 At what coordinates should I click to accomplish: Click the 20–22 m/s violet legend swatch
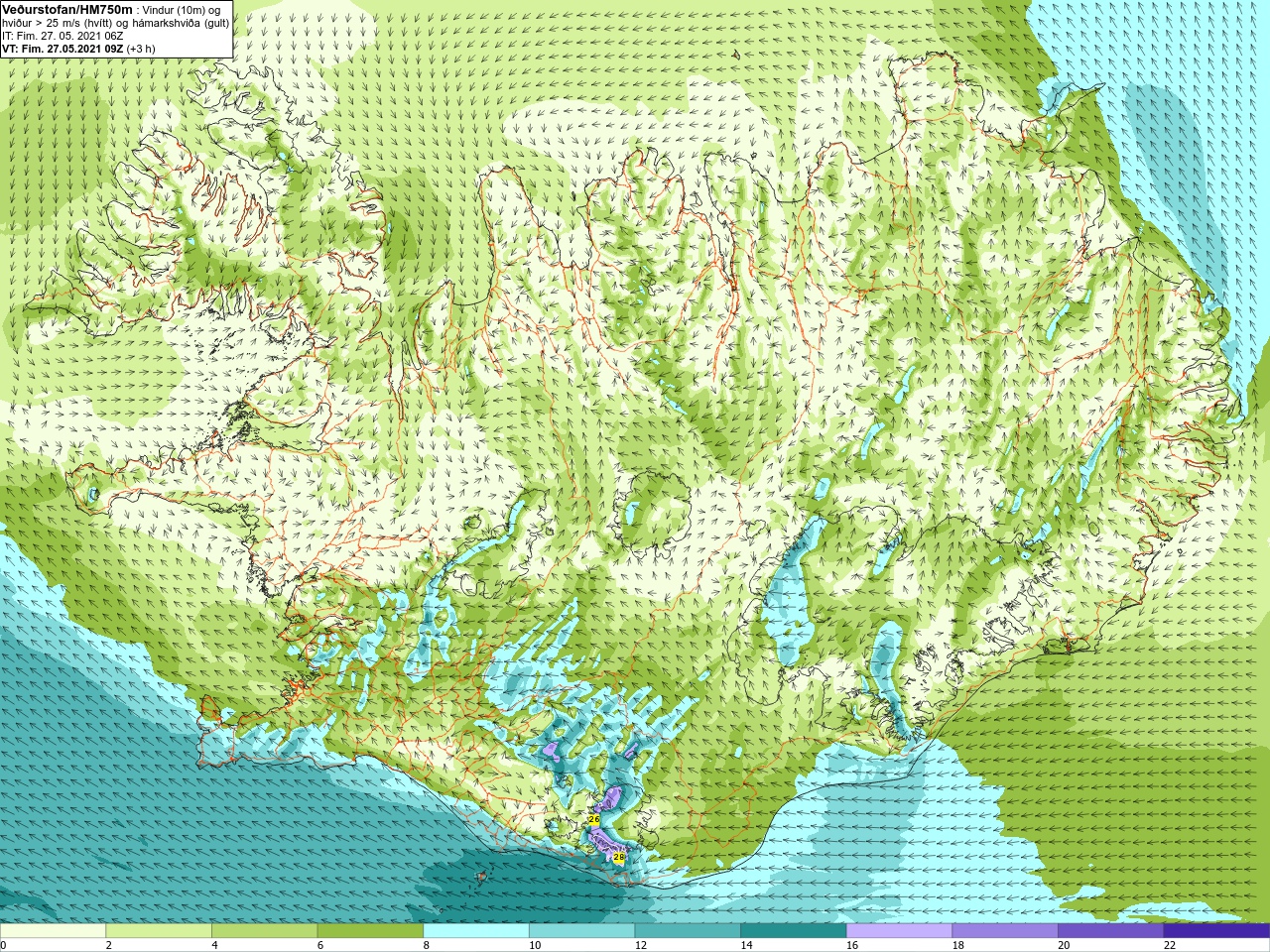(x=1111, y=931)
